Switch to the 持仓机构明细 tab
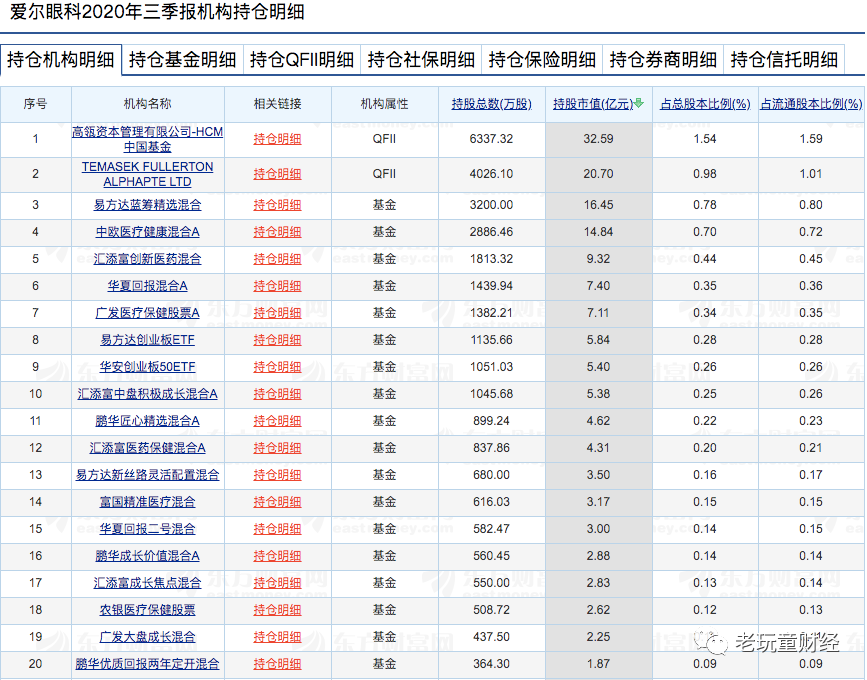 (61, 59)
